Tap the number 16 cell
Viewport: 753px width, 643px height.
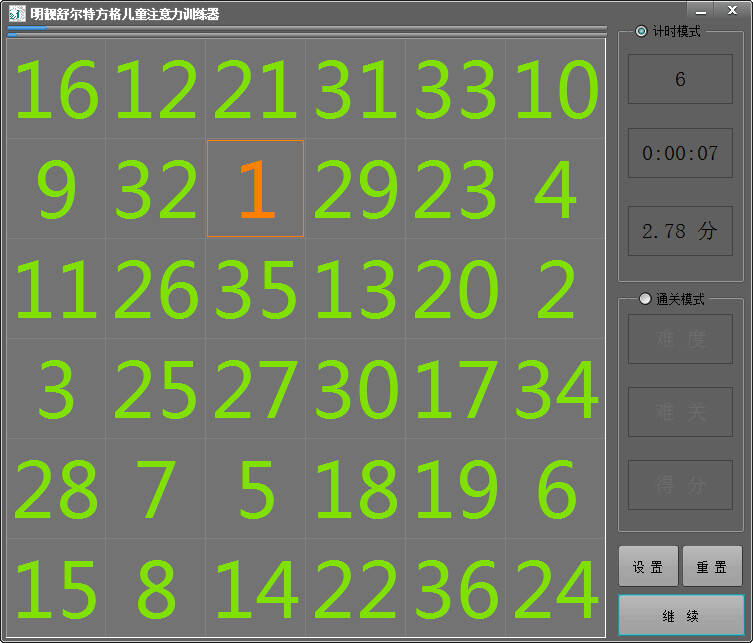click(x=56, y=89)
